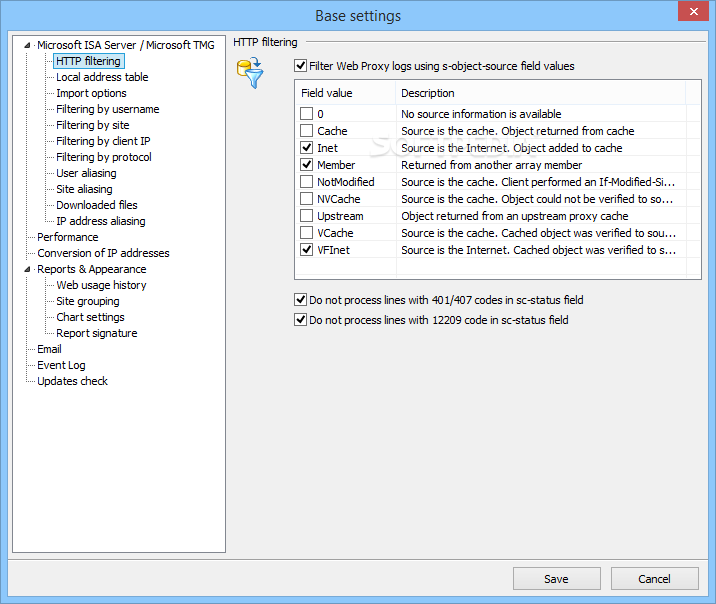
Task: Check the field value 0 checkbox
Action: (306, 113)
